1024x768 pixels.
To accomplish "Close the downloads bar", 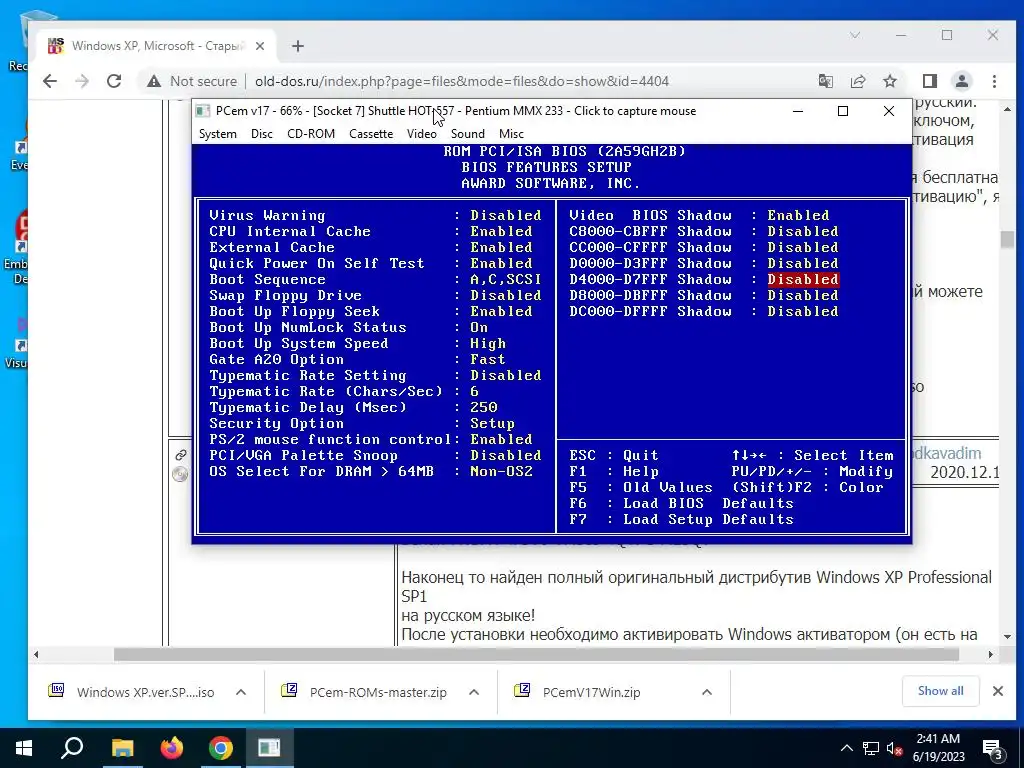I will point(998,691).
